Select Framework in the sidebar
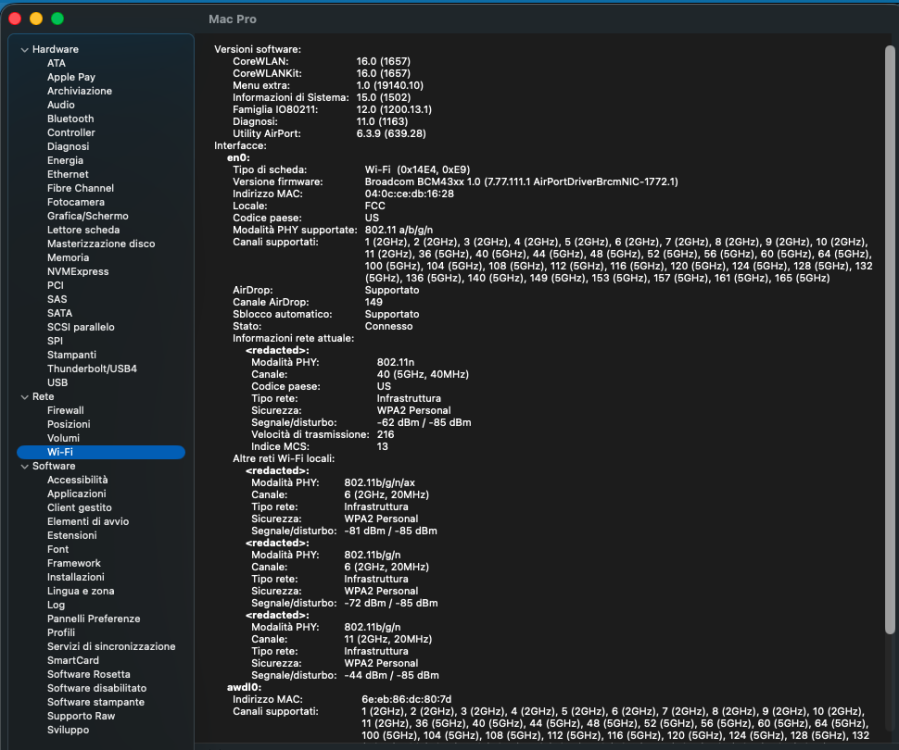Screen dimensions: 899x750 [73, 563]
